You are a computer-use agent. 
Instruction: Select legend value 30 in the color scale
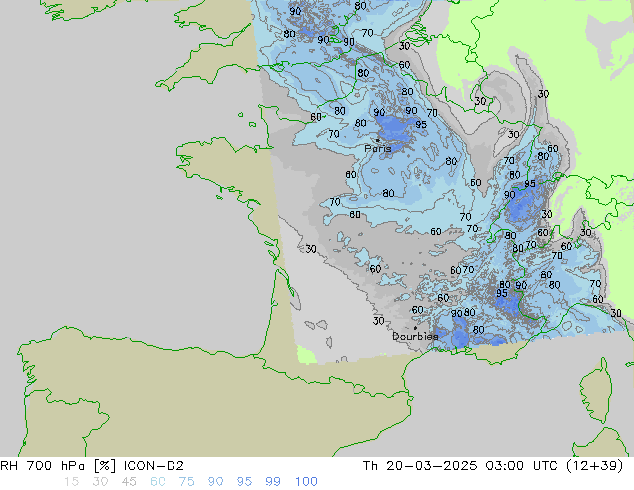pyautogui.click(x=100, y=482)
